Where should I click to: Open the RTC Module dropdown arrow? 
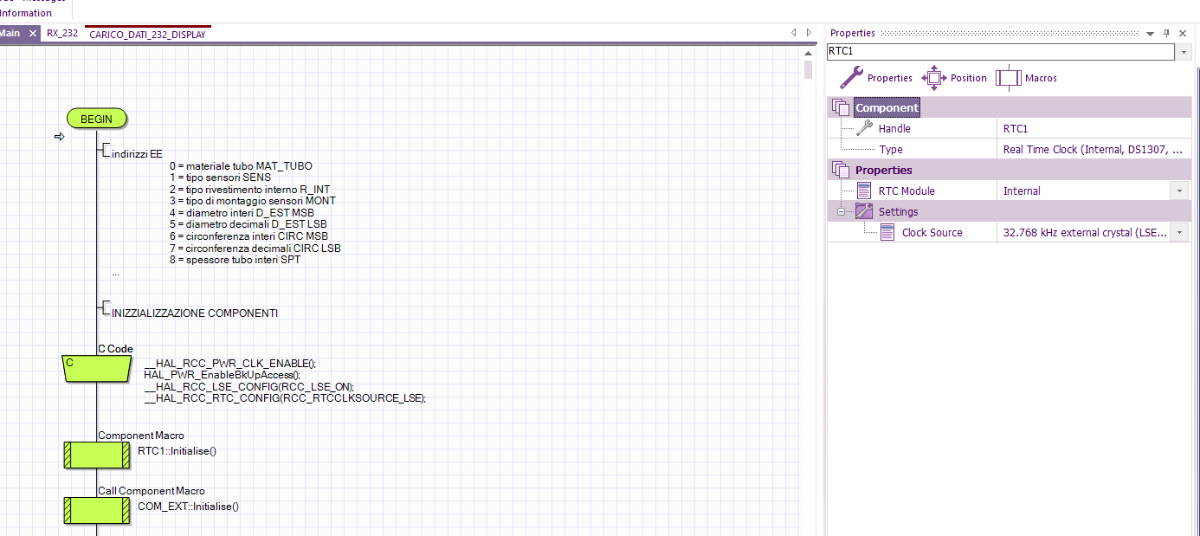click(x=1180, y=191)
